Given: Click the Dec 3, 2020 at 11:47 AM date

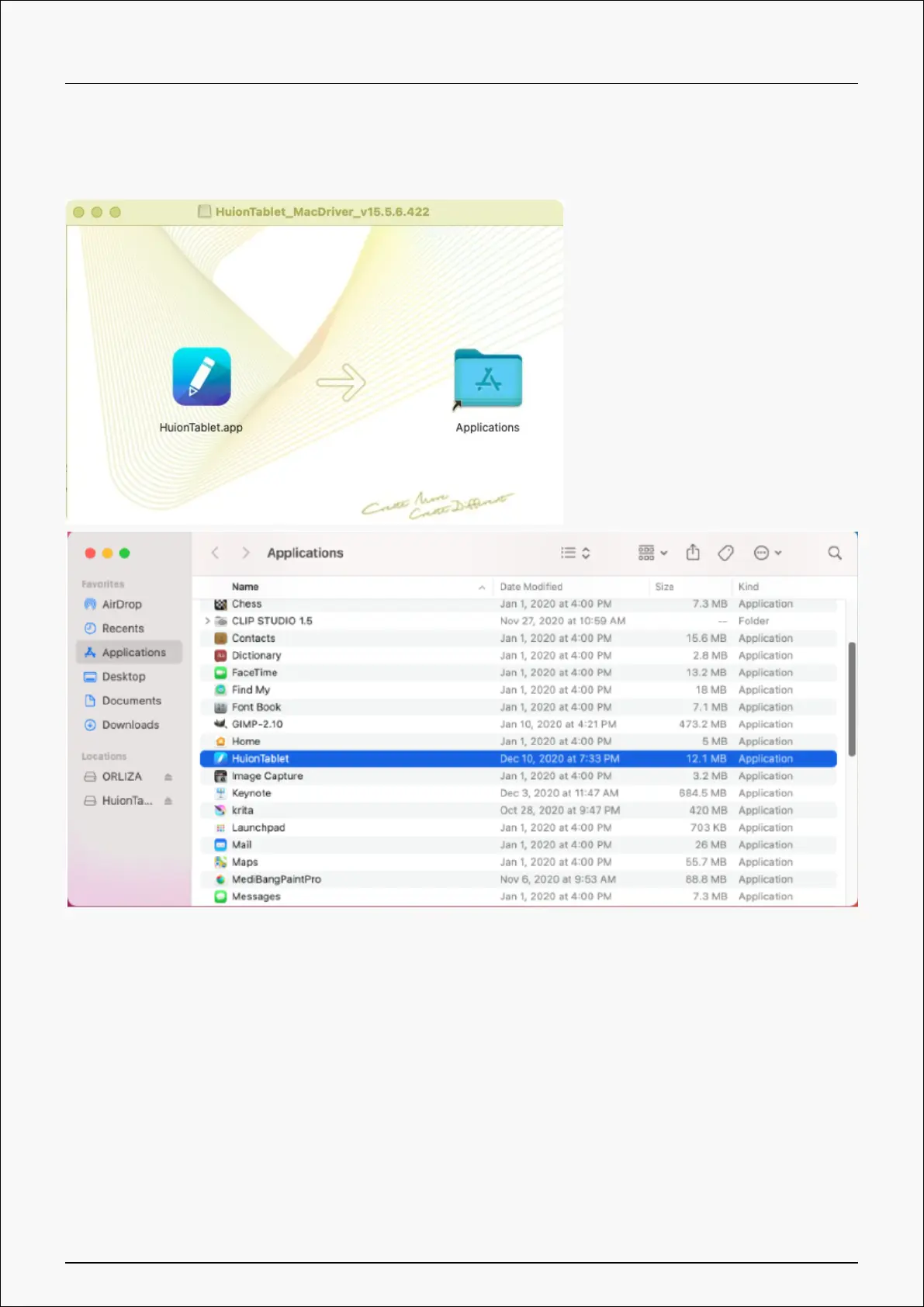Looking at the screenshot, I should (559, 793).
